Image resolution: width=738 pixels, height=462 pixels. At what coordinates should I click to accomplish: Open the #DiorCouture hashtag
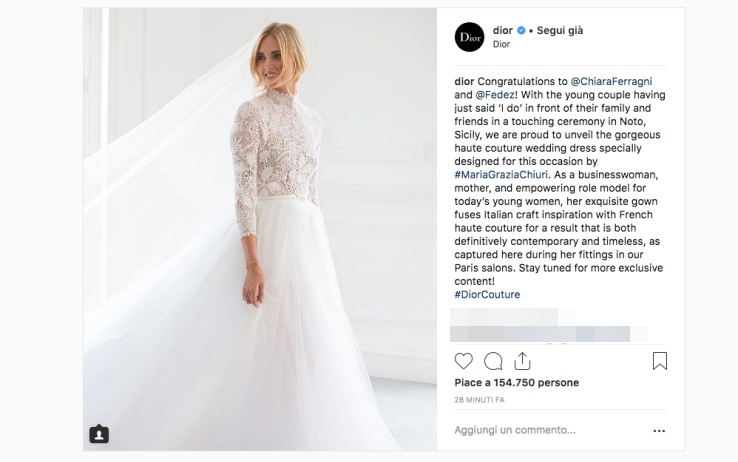(487, 295)
